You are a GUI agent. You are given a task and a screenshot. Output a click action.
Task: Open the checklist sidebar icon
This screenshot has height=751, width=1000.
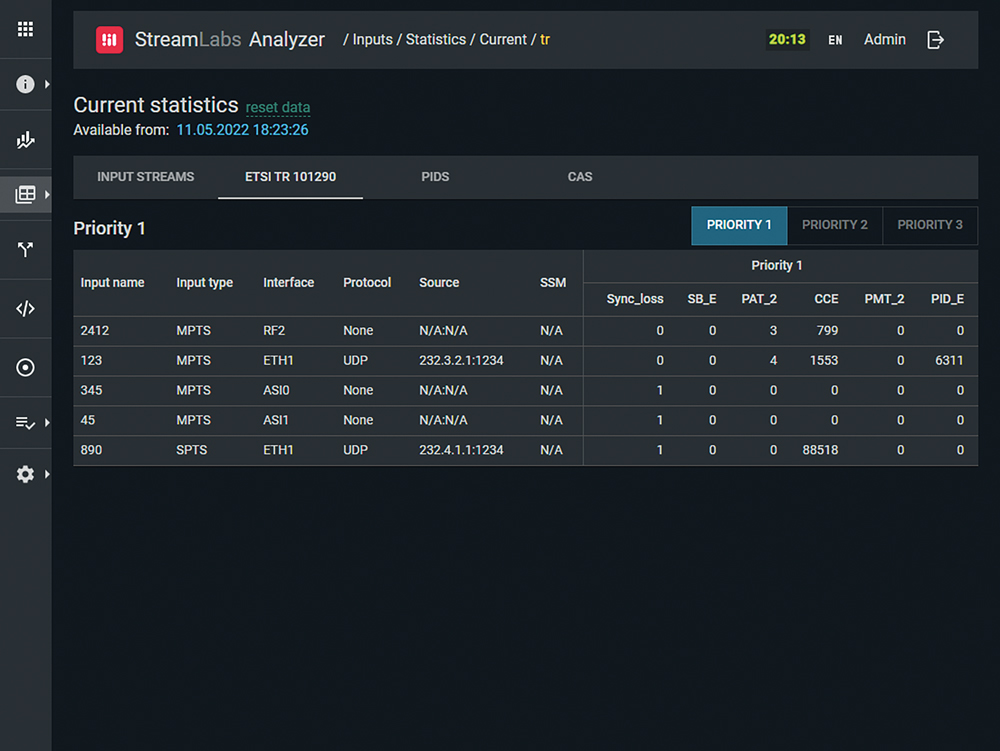(x=25, y=422)
